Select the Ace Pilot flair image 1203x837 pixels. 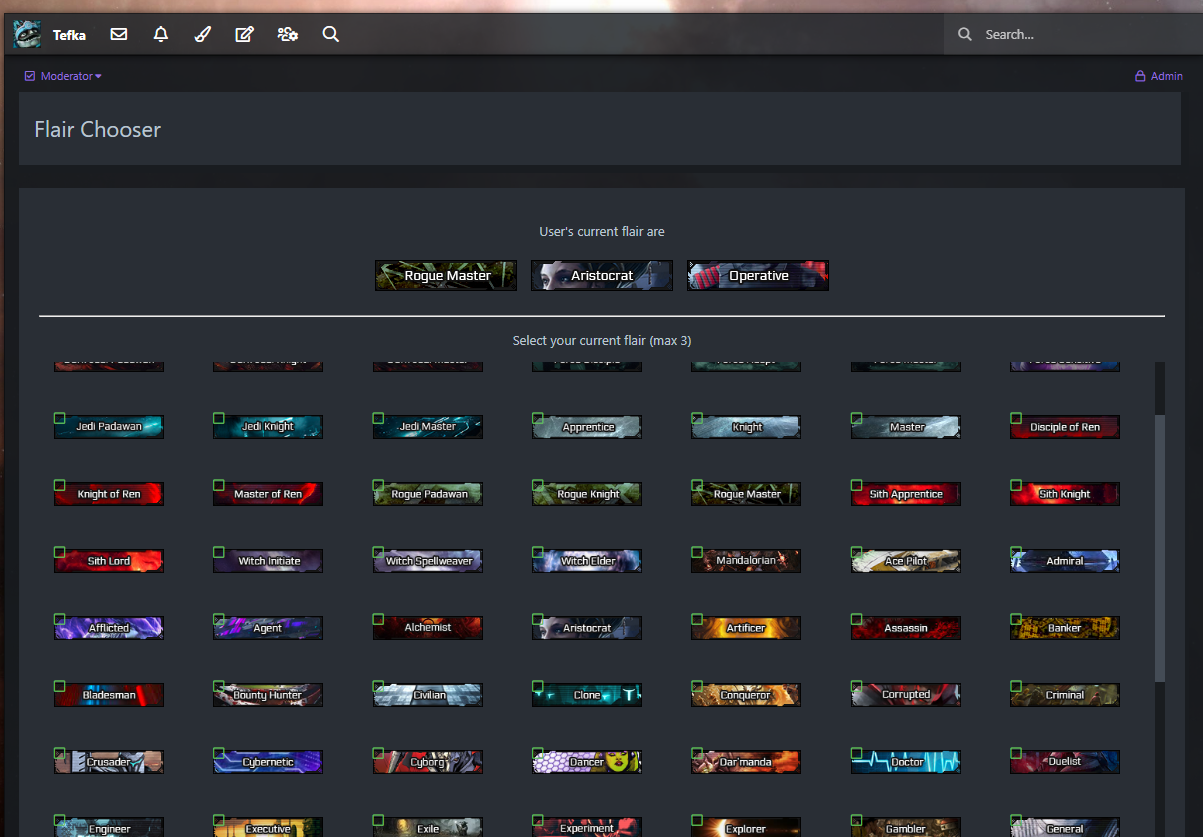coord(906,561)
